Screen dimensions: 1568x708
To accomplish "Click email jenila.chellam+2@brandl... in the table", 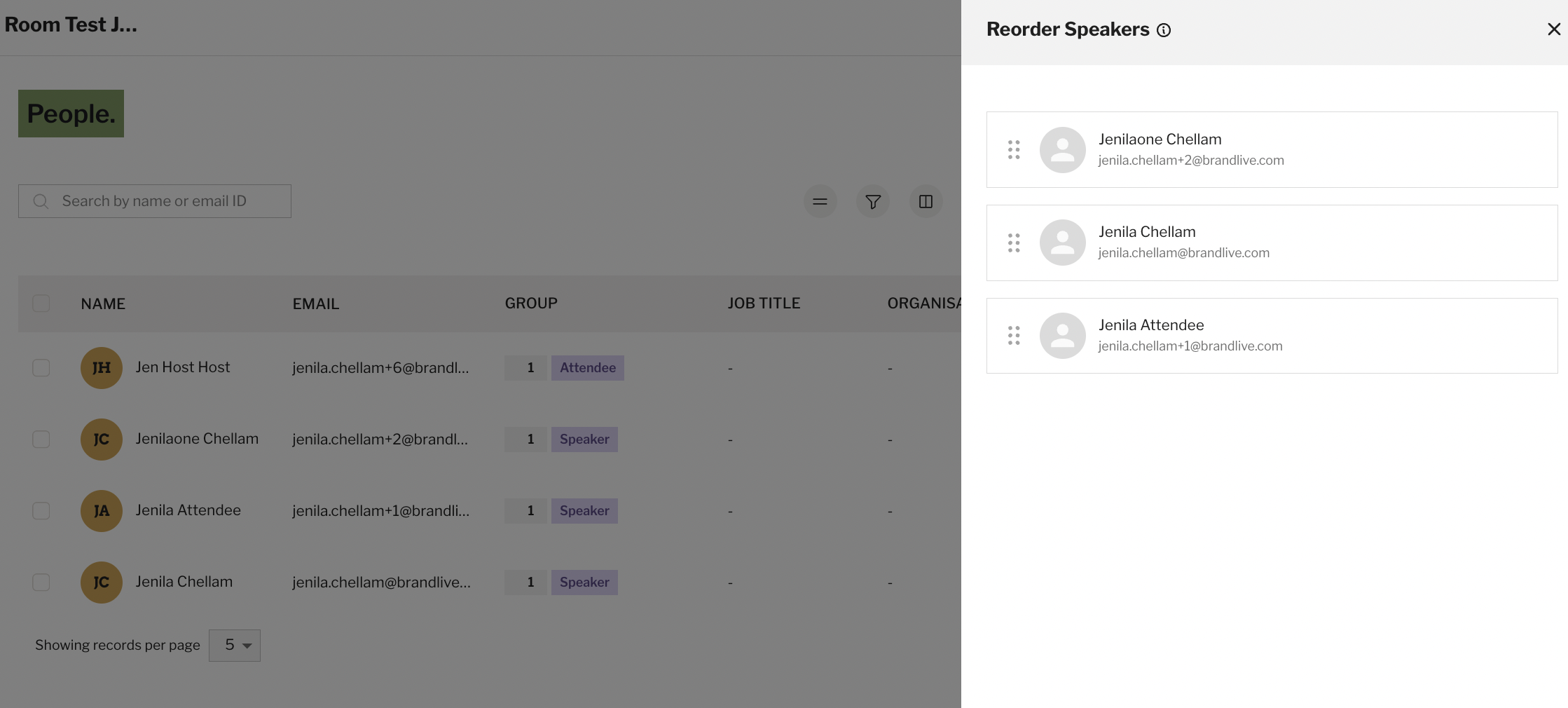I will tap(380, 440).
